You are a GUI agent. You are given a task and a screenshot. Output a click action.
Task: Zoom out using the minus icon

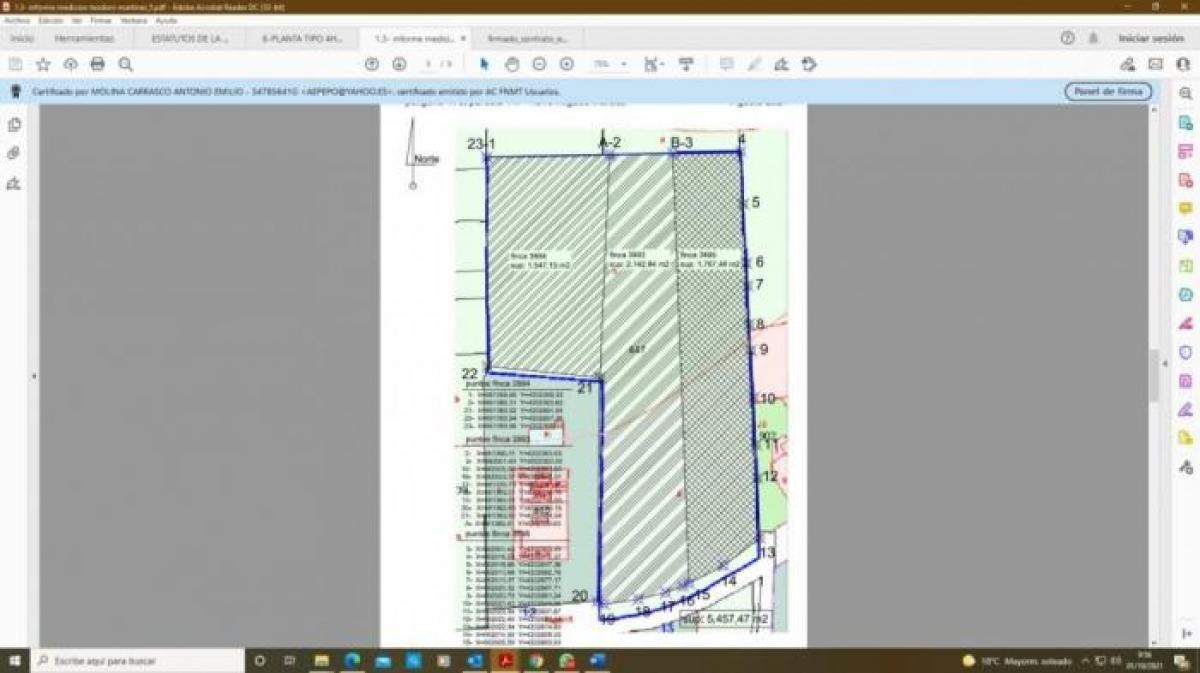click(x=540, y=63)
